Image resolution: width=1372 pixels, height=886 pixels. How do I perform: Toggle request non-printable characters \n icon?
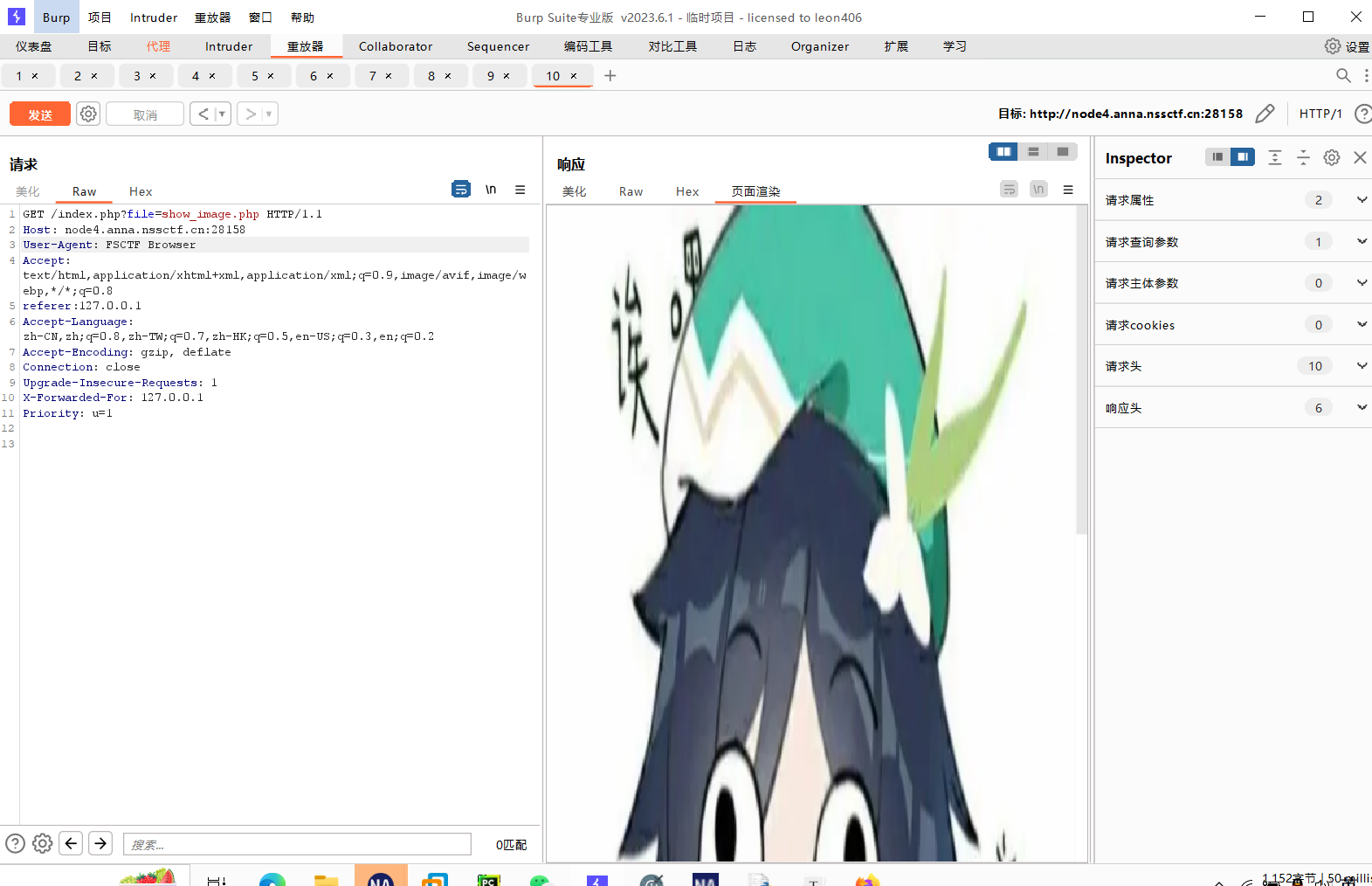(491, 189)
